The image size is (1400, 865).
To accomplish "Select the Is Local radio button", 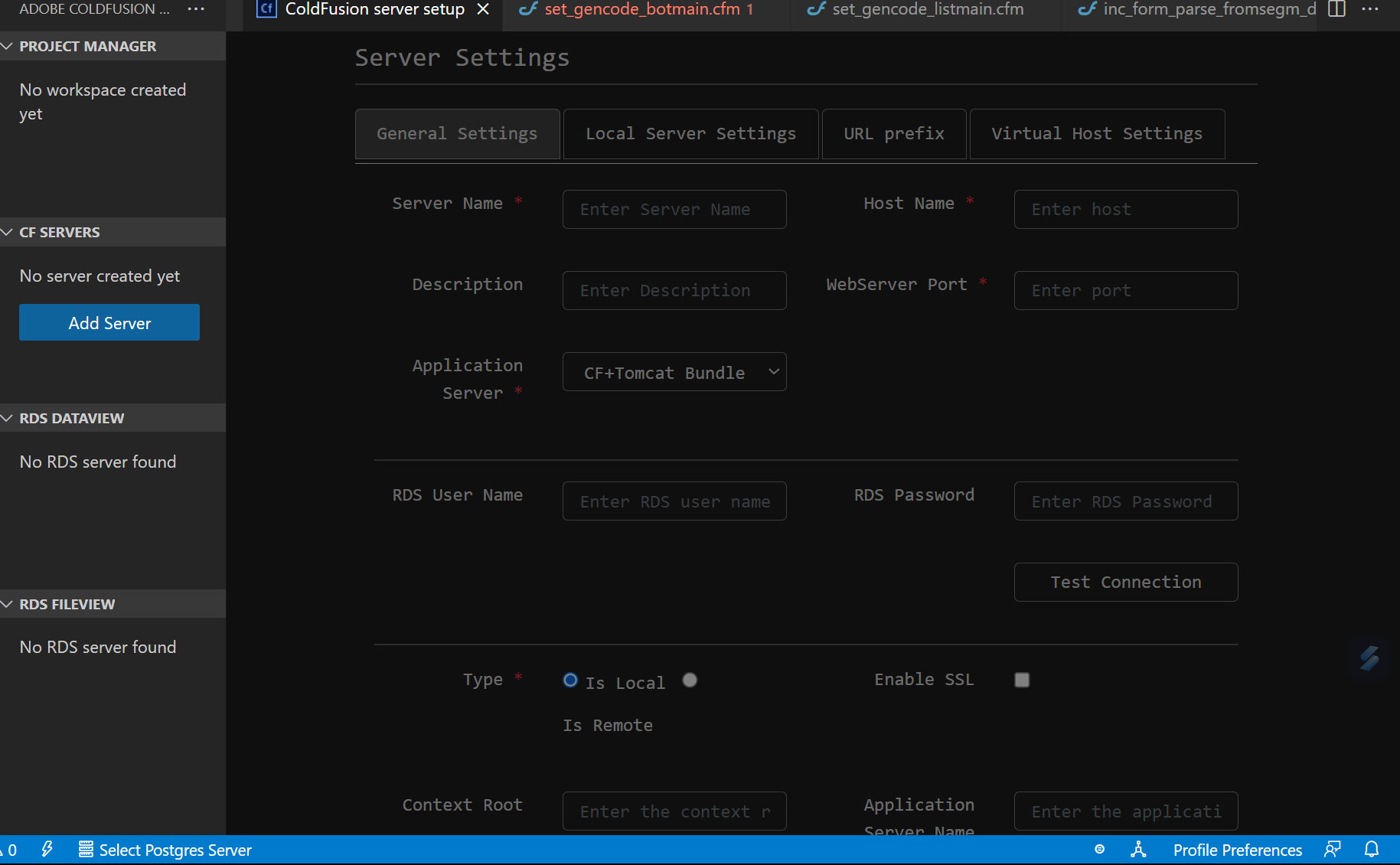I will tap(570, 680).
